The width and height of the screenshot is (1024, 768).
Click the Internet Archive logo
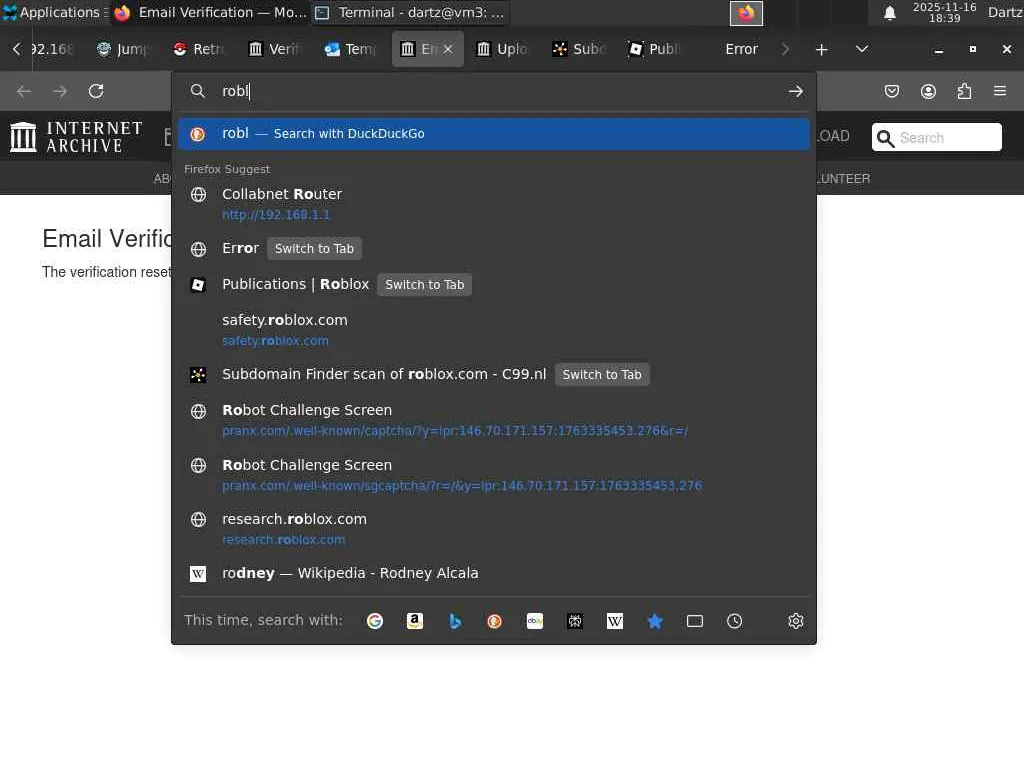point(76,137)
